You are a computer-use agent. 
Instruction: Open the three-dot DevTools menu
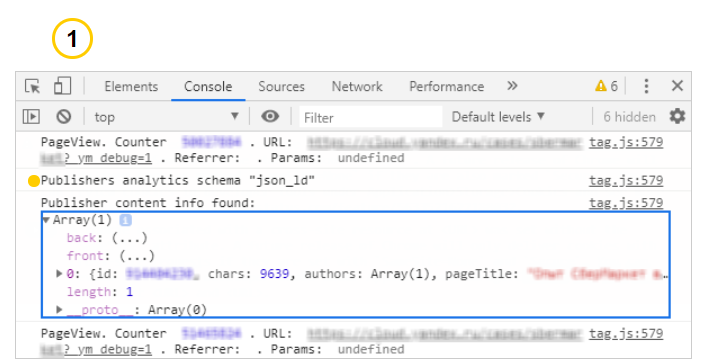(x=646, y=86)
